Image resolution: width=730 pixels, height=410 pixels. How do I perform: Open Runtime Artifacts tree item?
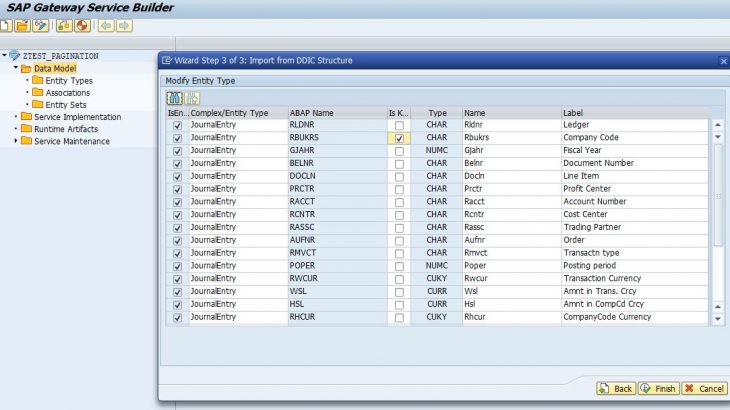pos(66,129)
